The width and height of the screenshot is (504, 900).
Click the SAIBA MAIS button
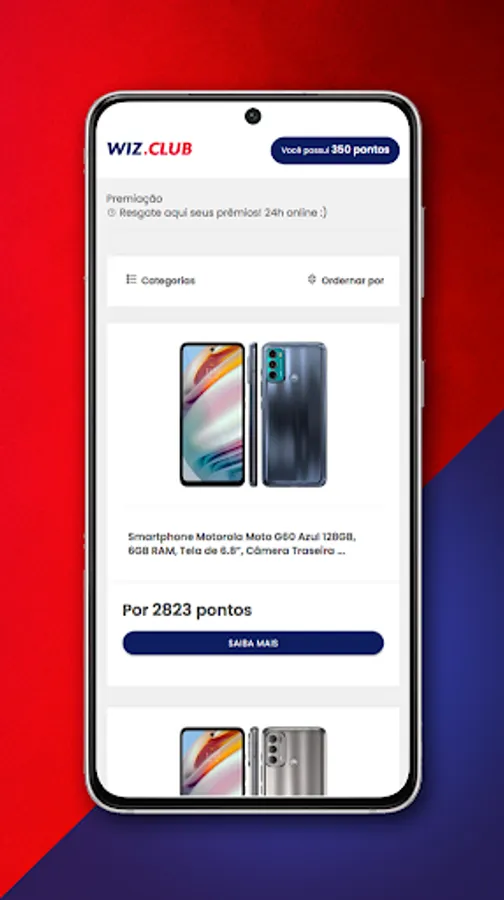coord(253,643)
